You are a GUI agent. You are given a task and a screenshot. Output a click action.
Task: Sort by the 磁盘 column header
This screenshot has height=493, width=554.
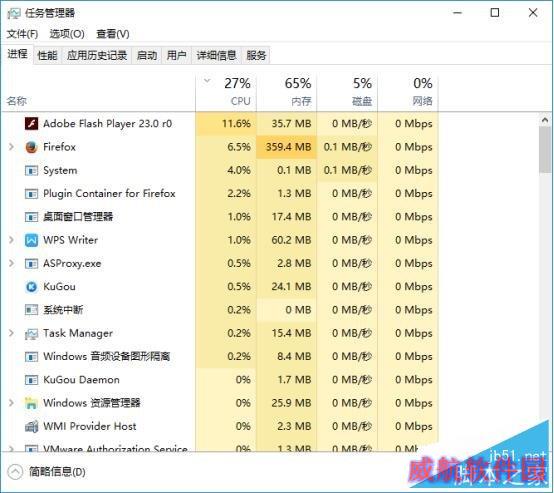pyautogui.click(x=347, y=92)
